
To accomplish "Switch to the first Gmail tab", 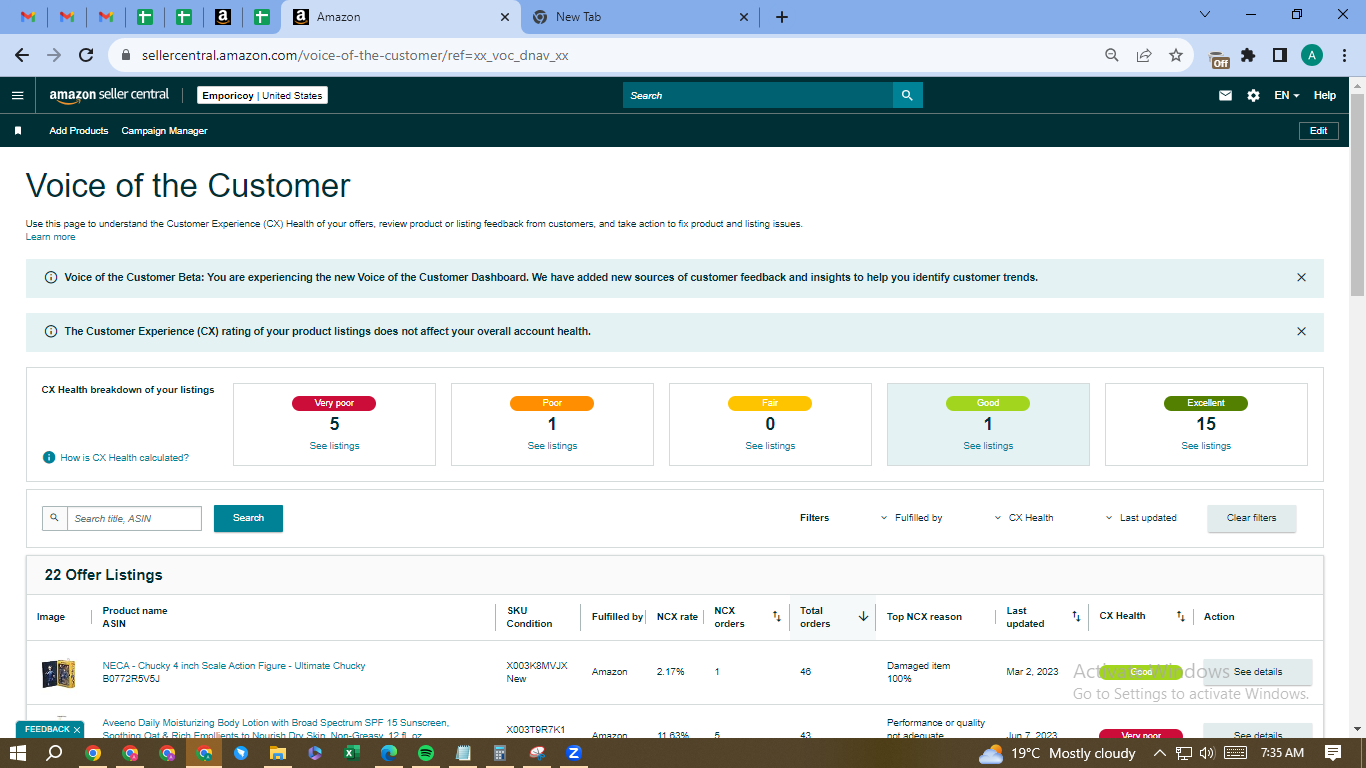I will pyautogui.click(x=28, y=17).
